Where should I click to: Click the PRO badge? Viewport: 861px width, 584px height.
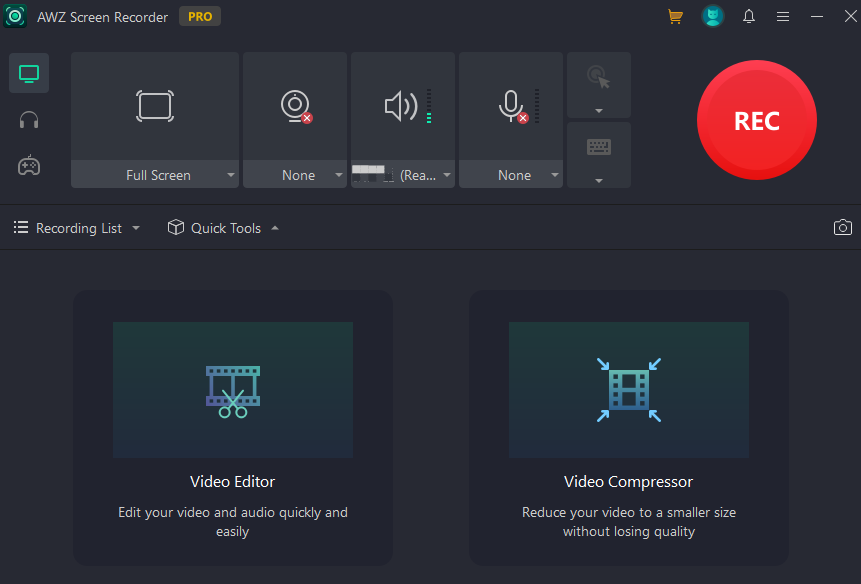200,16
